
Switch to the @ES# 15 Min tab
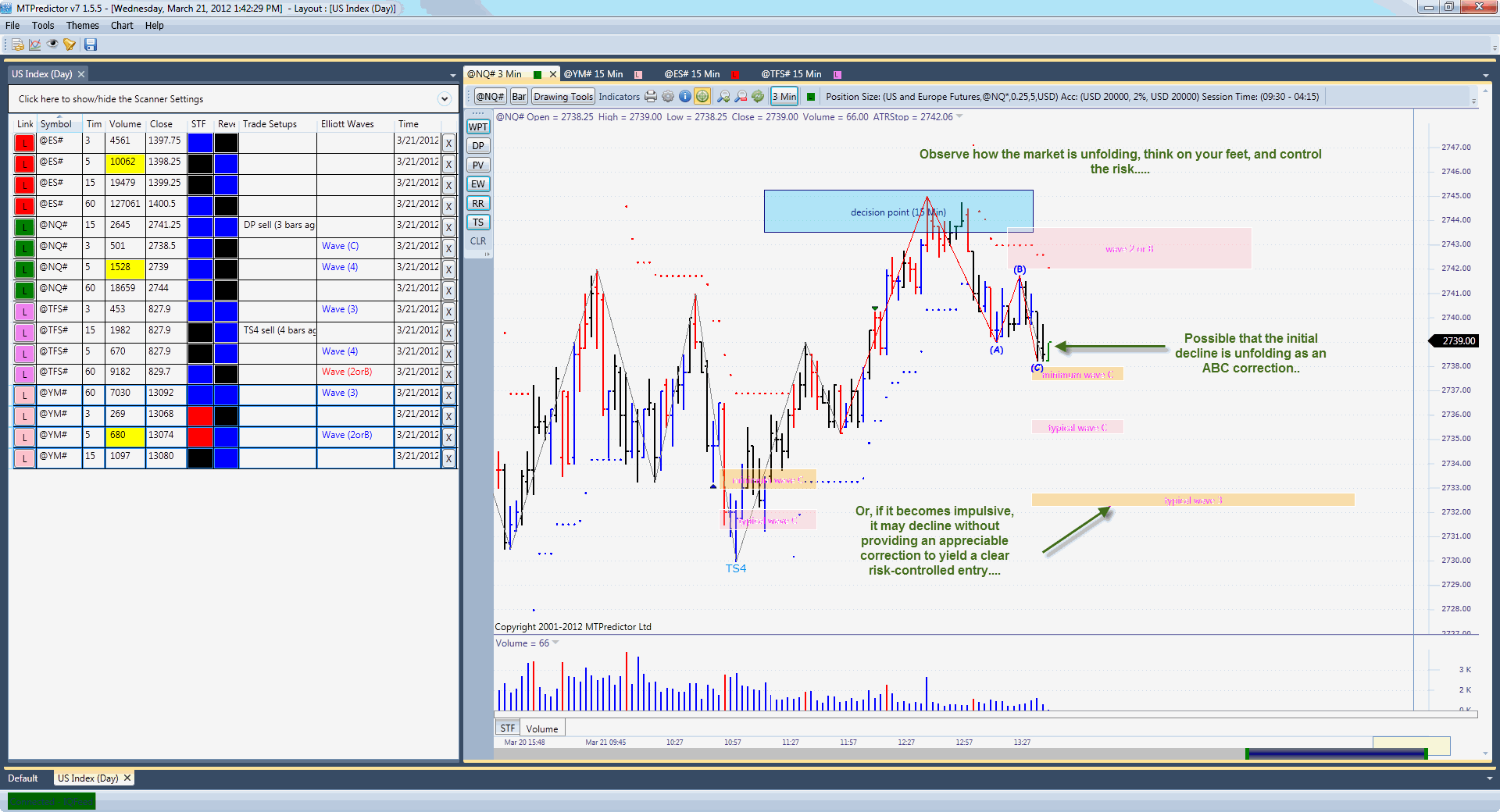coord(692,74)
